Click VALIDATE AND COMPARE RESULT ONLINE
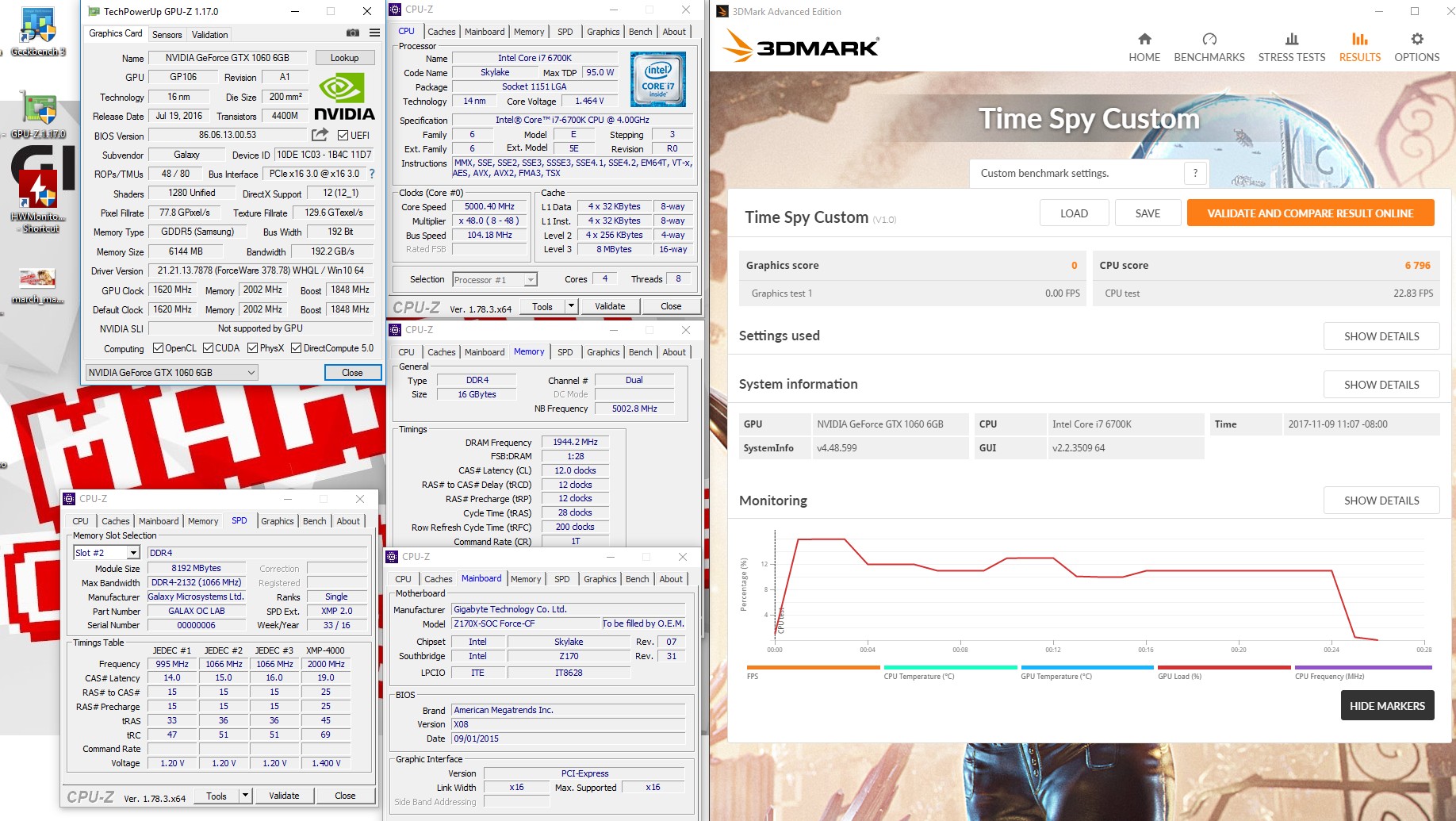The height and width of the screenshot is (821, 1456). (x=1310, y=213)
